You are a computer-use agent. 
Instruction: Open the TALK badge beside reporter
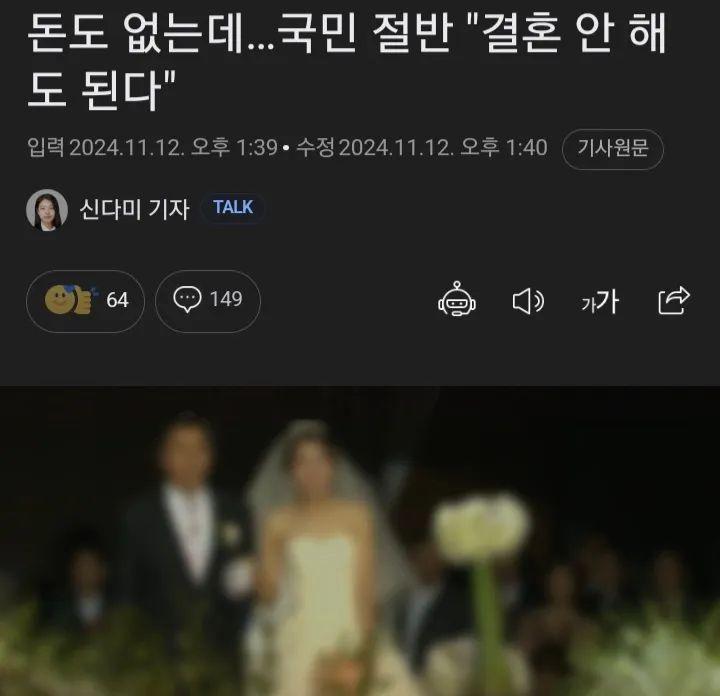click(233, 208)
